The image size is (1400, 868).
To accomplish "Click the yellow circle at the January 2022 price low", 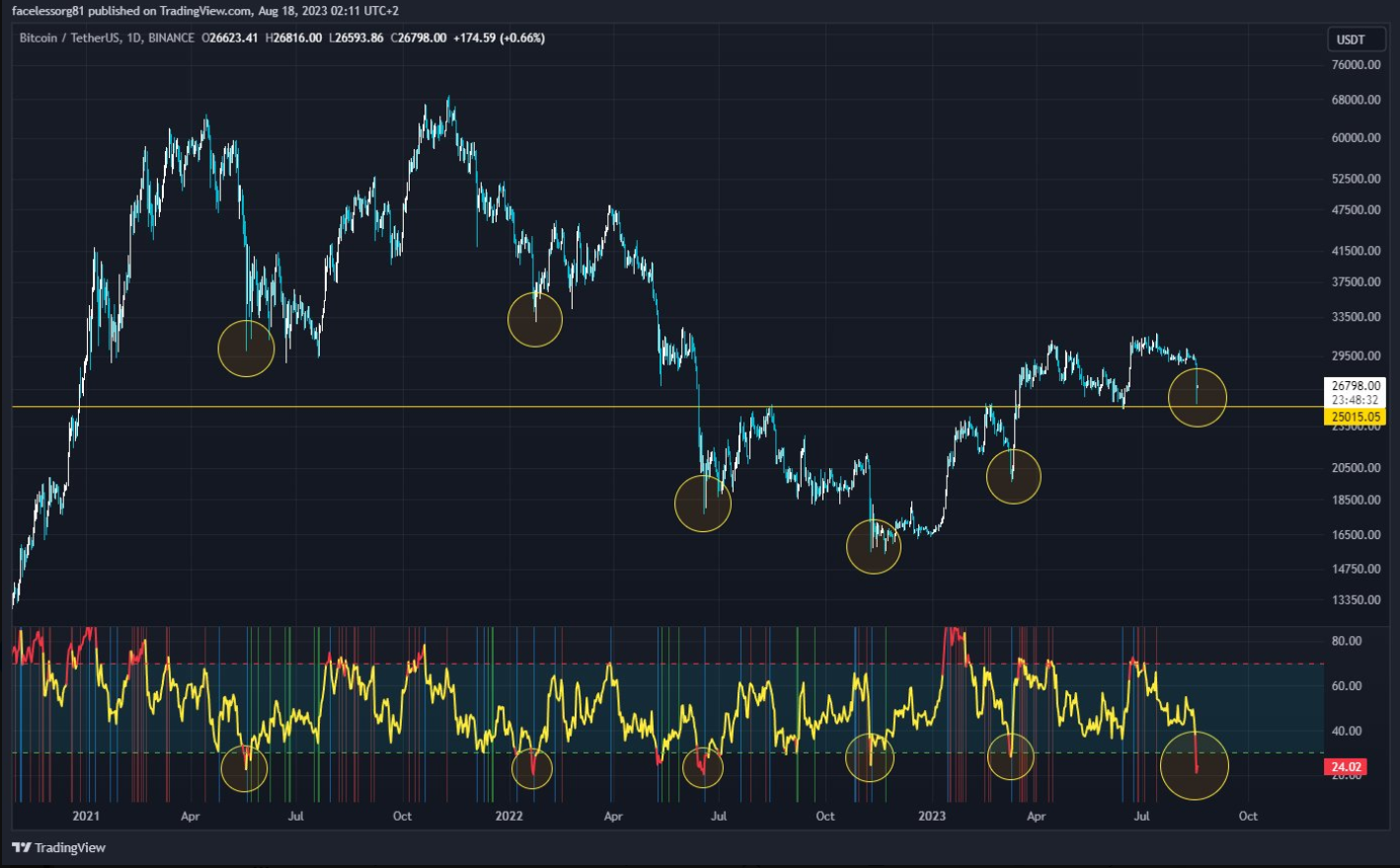I will [x=535, y=319].
